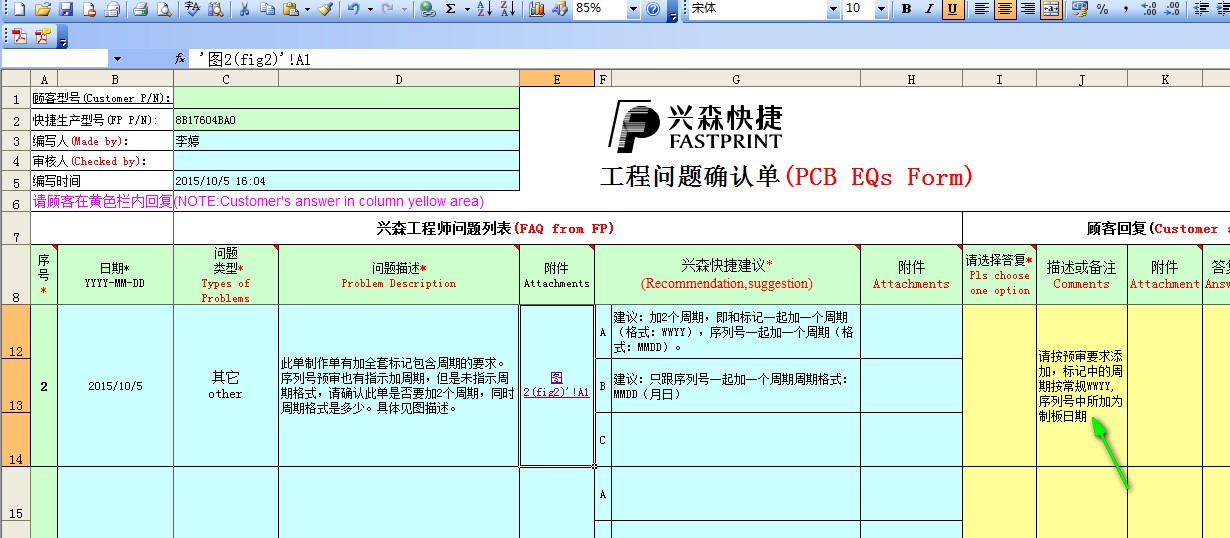Expand the Undo history arrow
This screenshot has height=538, width=1230.
click(x=370, y=9)
